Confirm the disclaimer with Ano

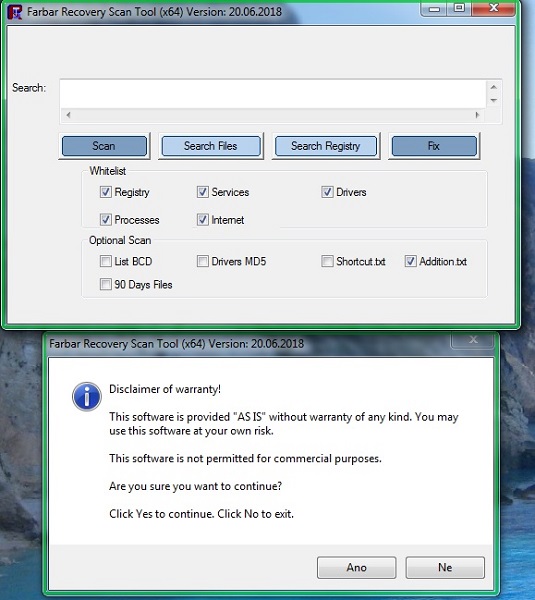point(357,567)
